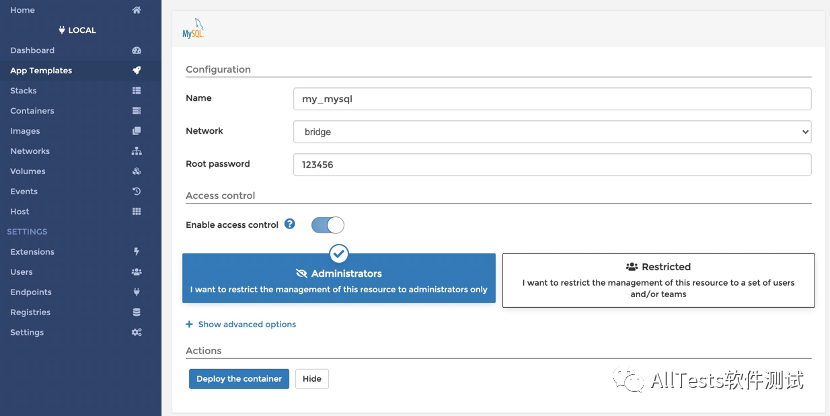Click the Volumes cubes icon
This screenshot has height=416, width=830.
[x=137, y=171]
